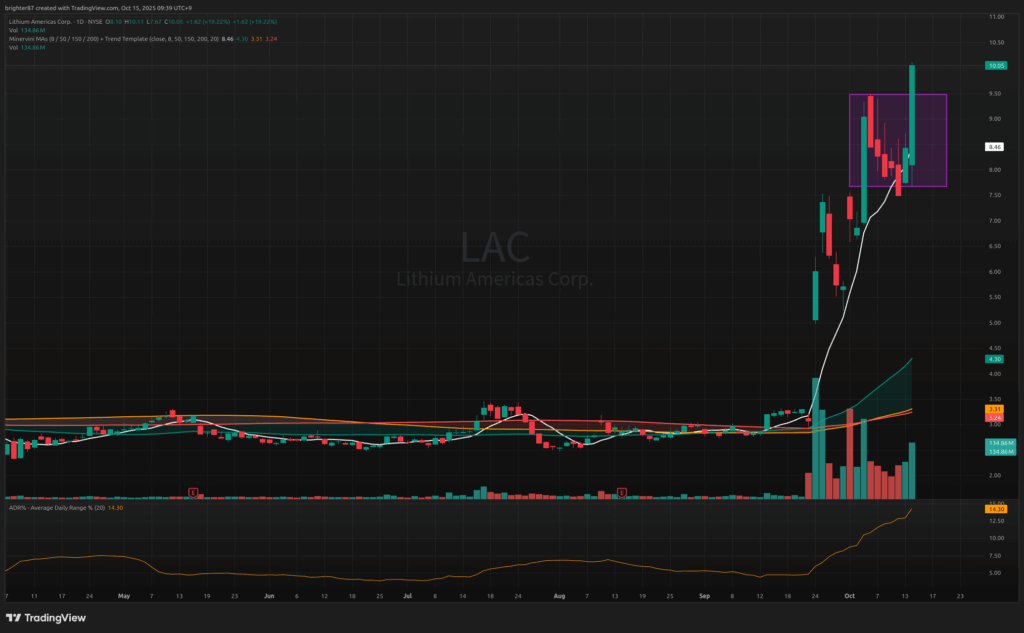Image resolution: width=1024 pixels, height=633 pixels.
Task: Click the 'Oct' label on the time axis
Action: (x=850, y=592)
